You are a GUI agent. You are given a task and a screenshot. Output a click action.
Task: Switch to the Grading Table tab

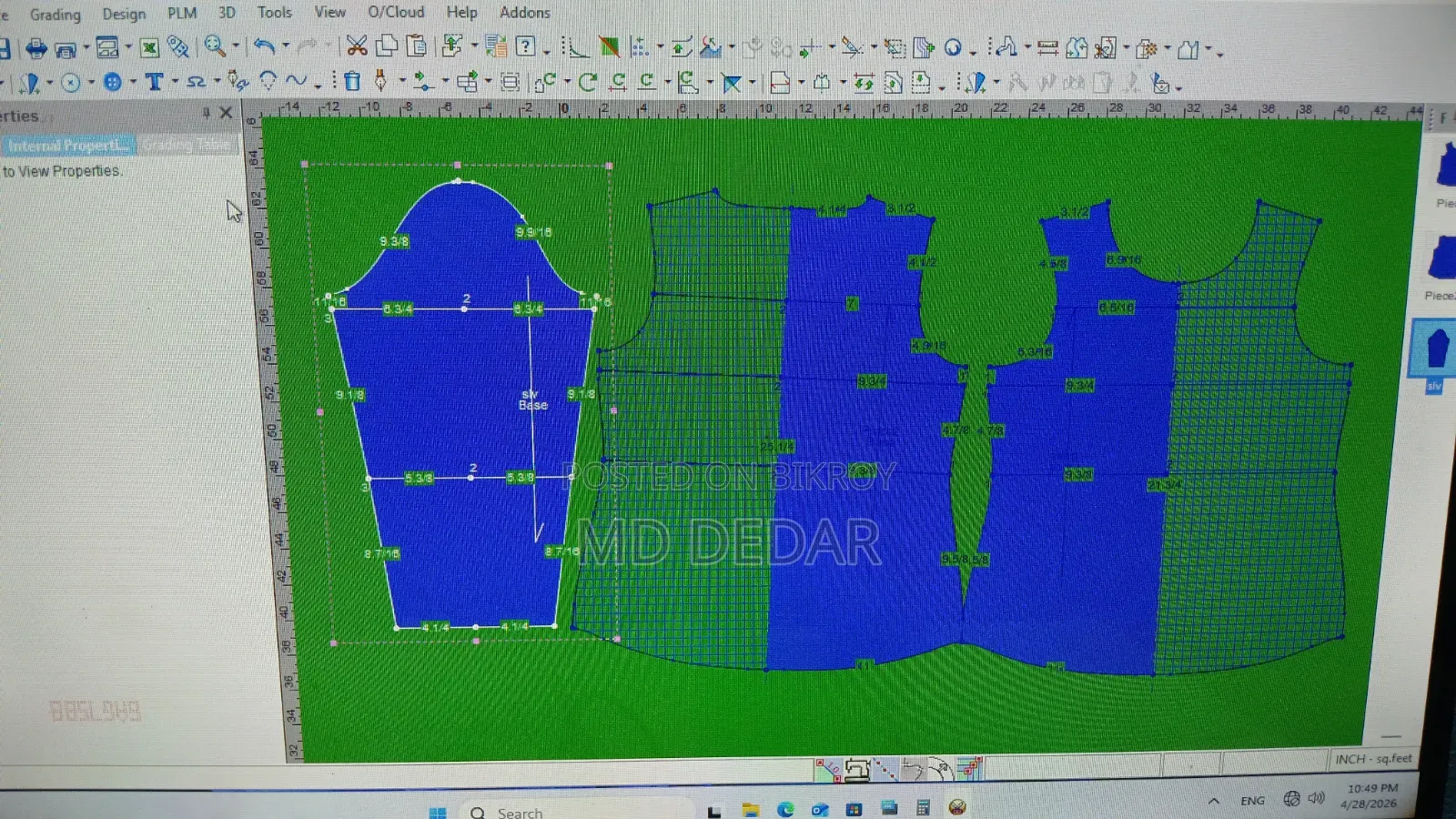[187, 145]
